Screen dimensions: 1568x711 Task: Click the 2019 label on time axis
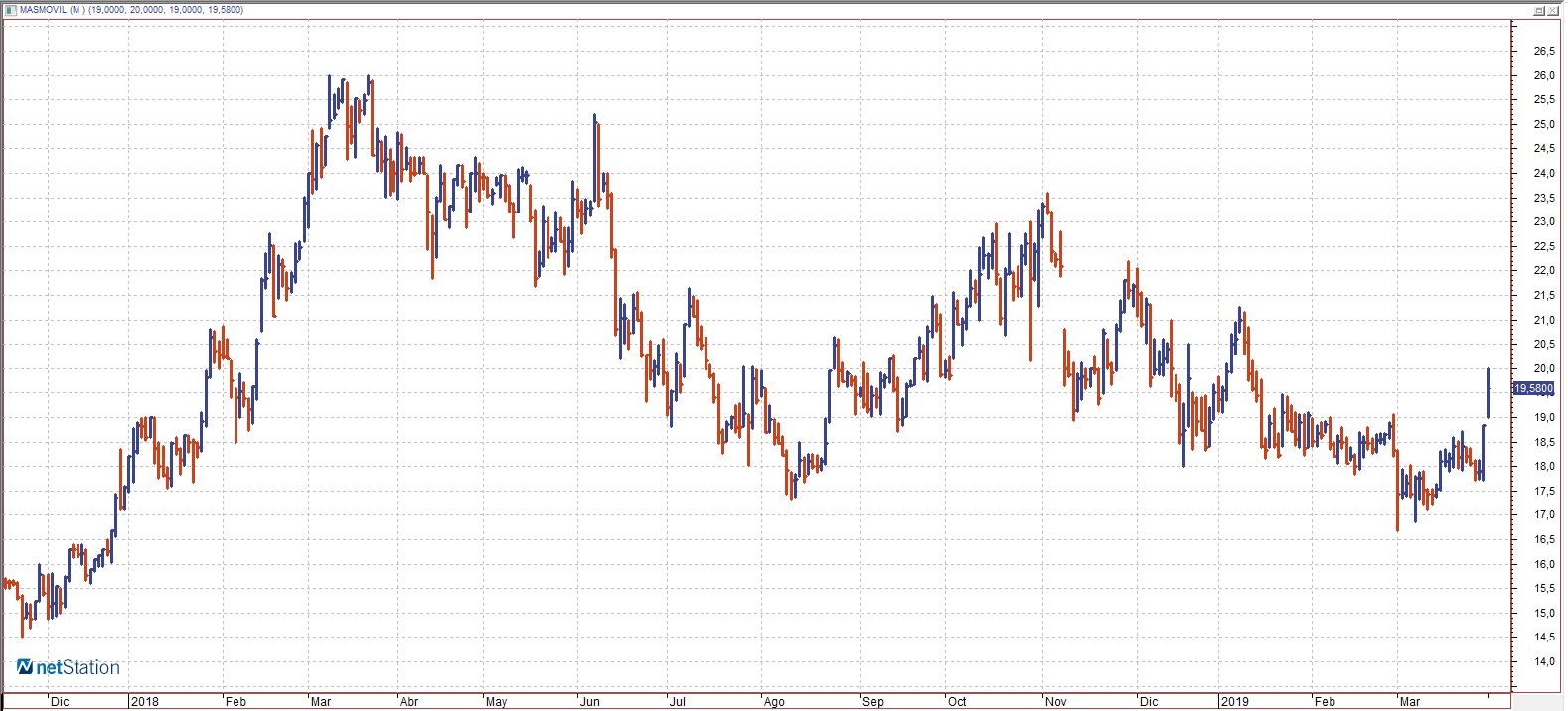pyautogui.click(x=1235, y=701)
